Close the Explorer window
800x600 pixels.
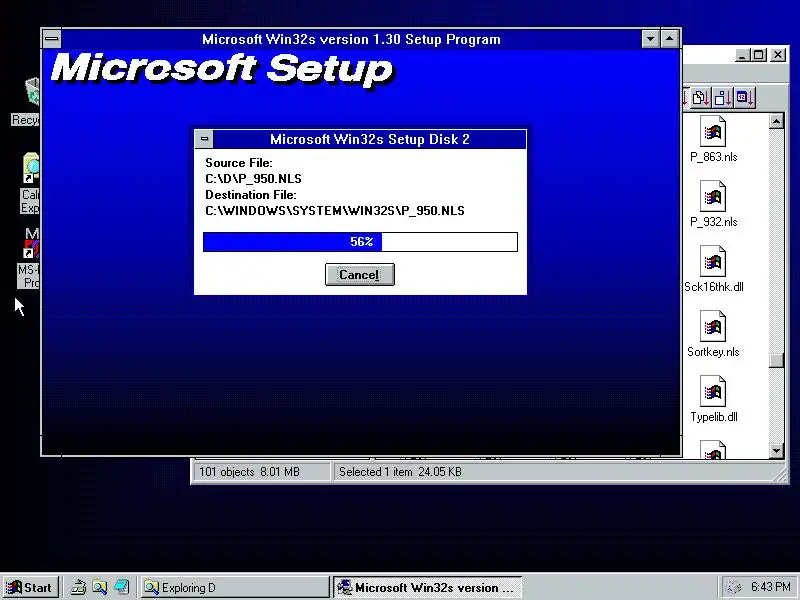point(778,55)
